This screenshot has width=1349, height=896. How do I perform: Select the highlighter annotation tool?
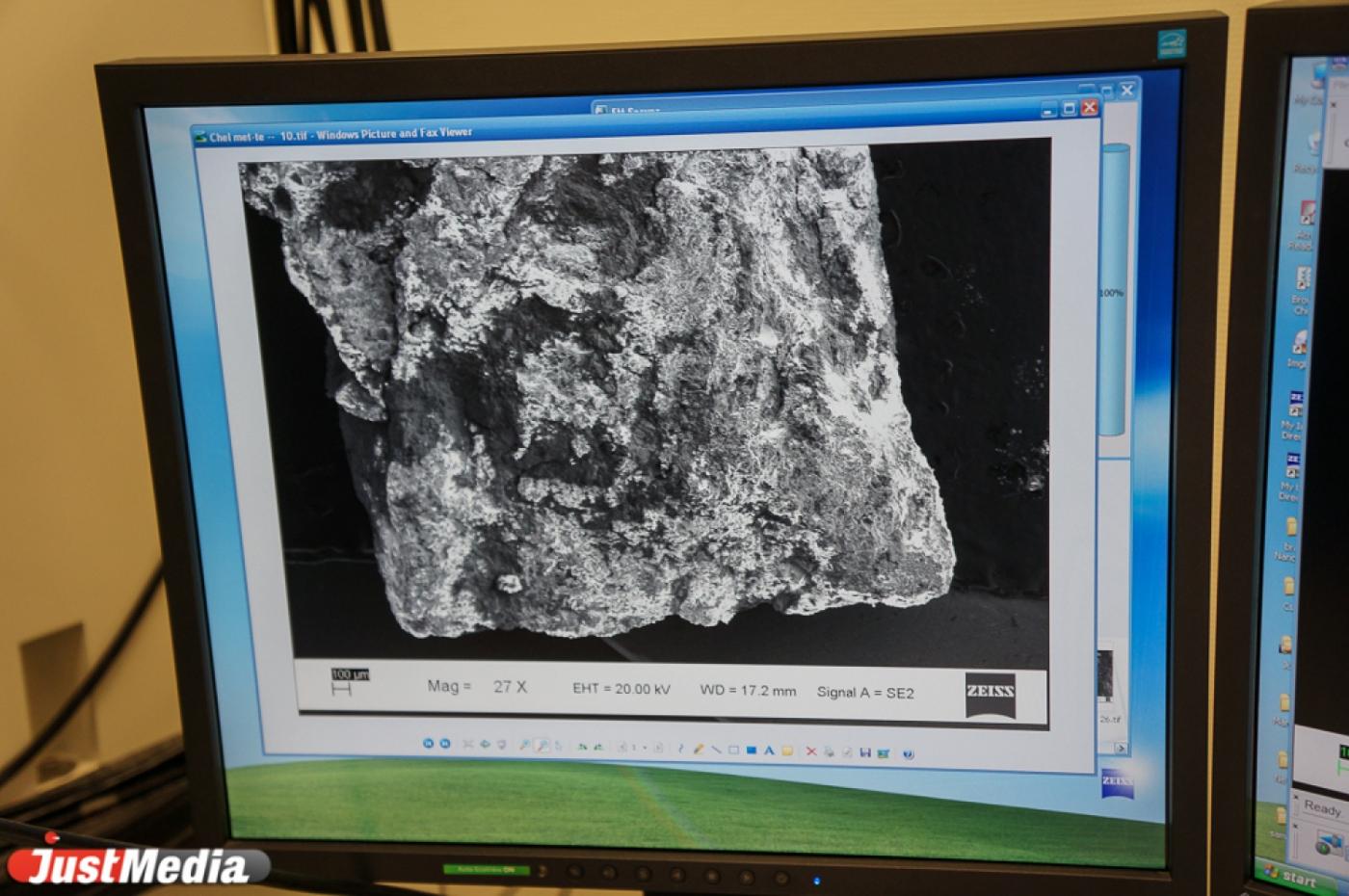[699, 749]
